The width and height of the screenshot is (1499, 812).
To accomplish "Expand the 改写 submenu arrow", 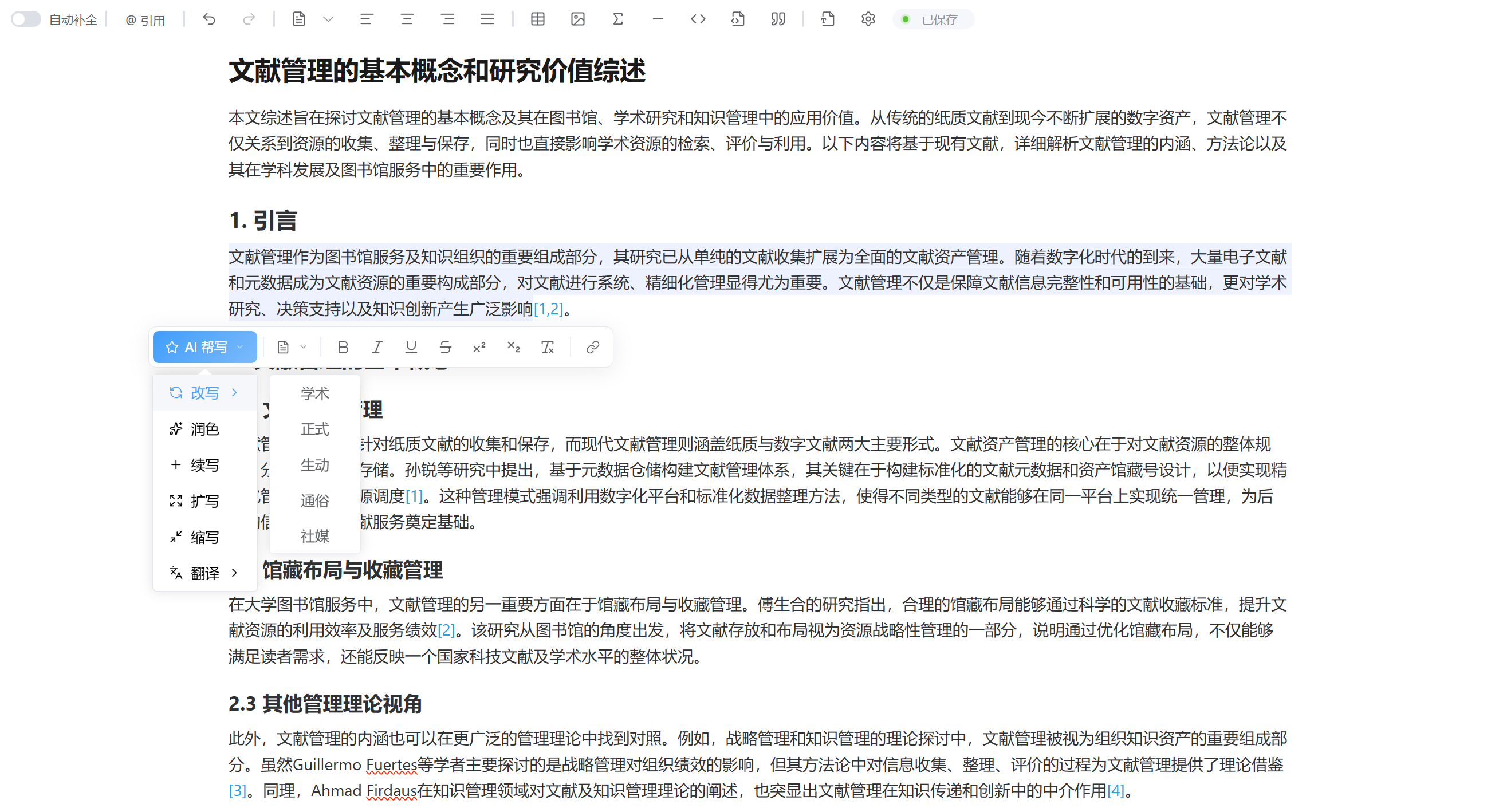I will coord(235,393).
